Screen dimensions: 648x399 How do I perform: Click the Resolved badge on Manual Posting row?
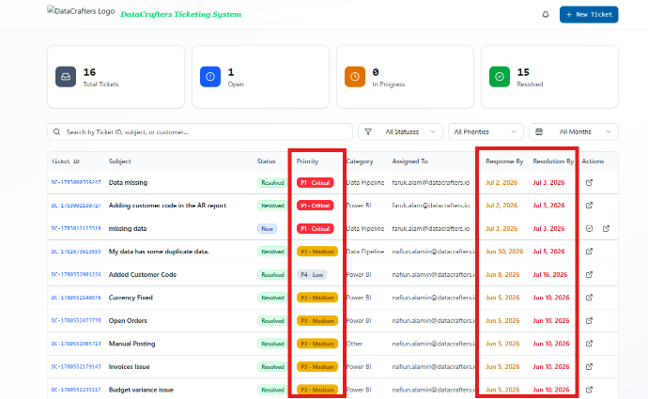click(272, 344)
